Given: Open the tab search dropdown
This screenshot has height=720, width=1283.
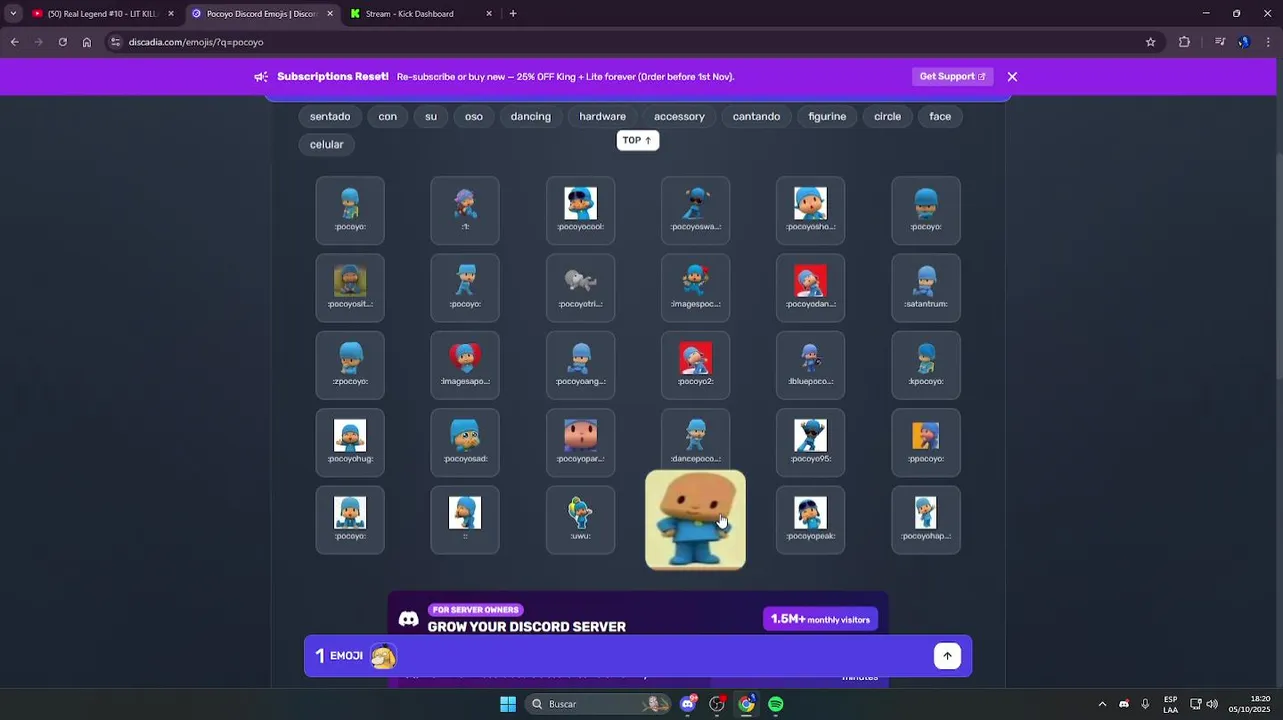Looking at the screenshot, I should pyautogui.click(x=12, y=14).
